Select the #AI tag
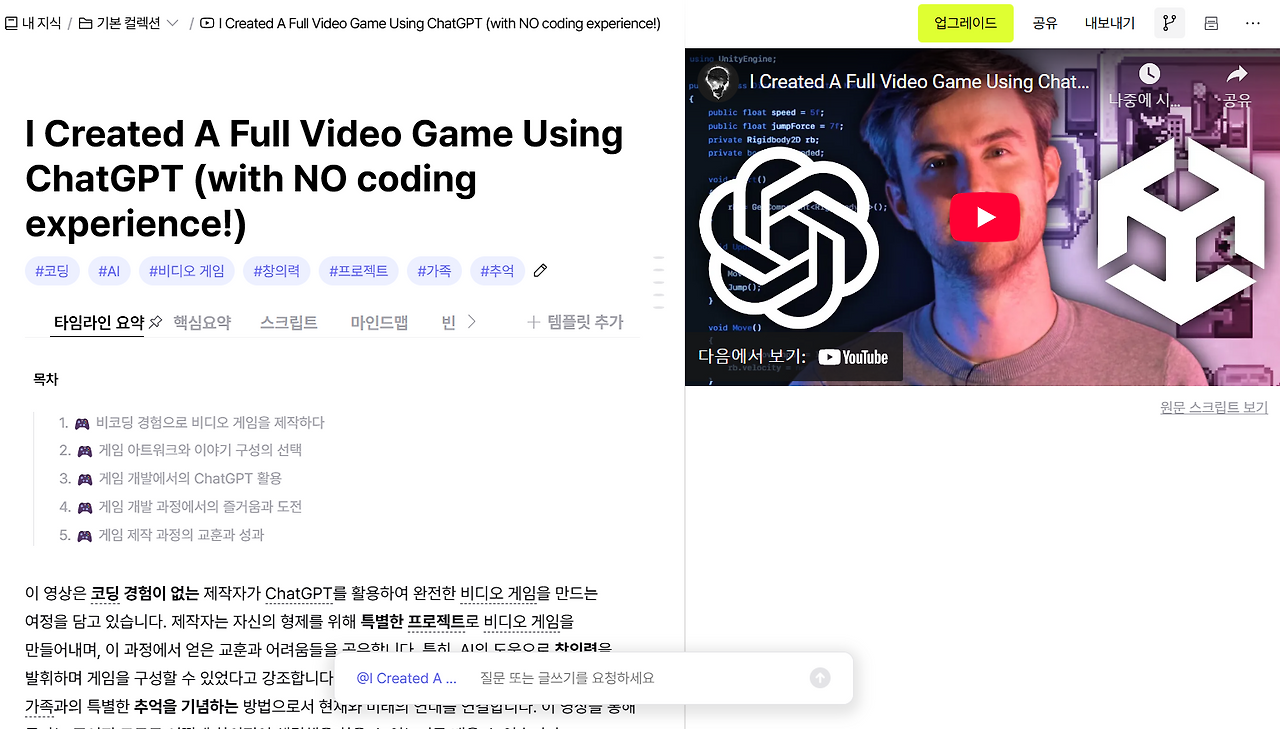 point(109,271)
